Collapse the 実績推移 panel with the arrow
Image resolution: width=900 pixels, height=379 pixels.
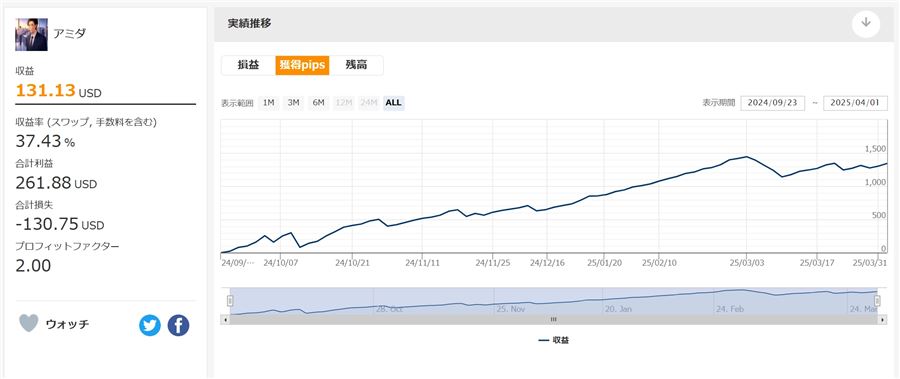pyautogui.click(x=866, y=24)
